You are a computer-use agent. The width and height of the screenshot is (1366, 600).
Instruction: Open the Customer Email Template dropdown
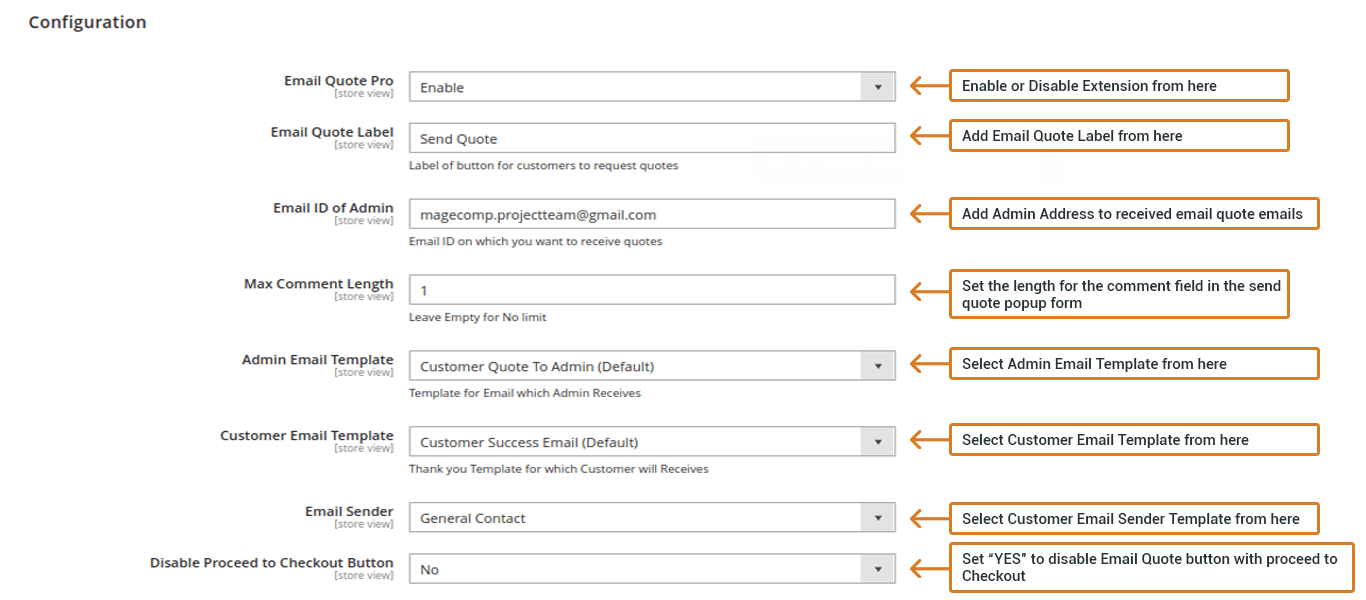point(640,442)
